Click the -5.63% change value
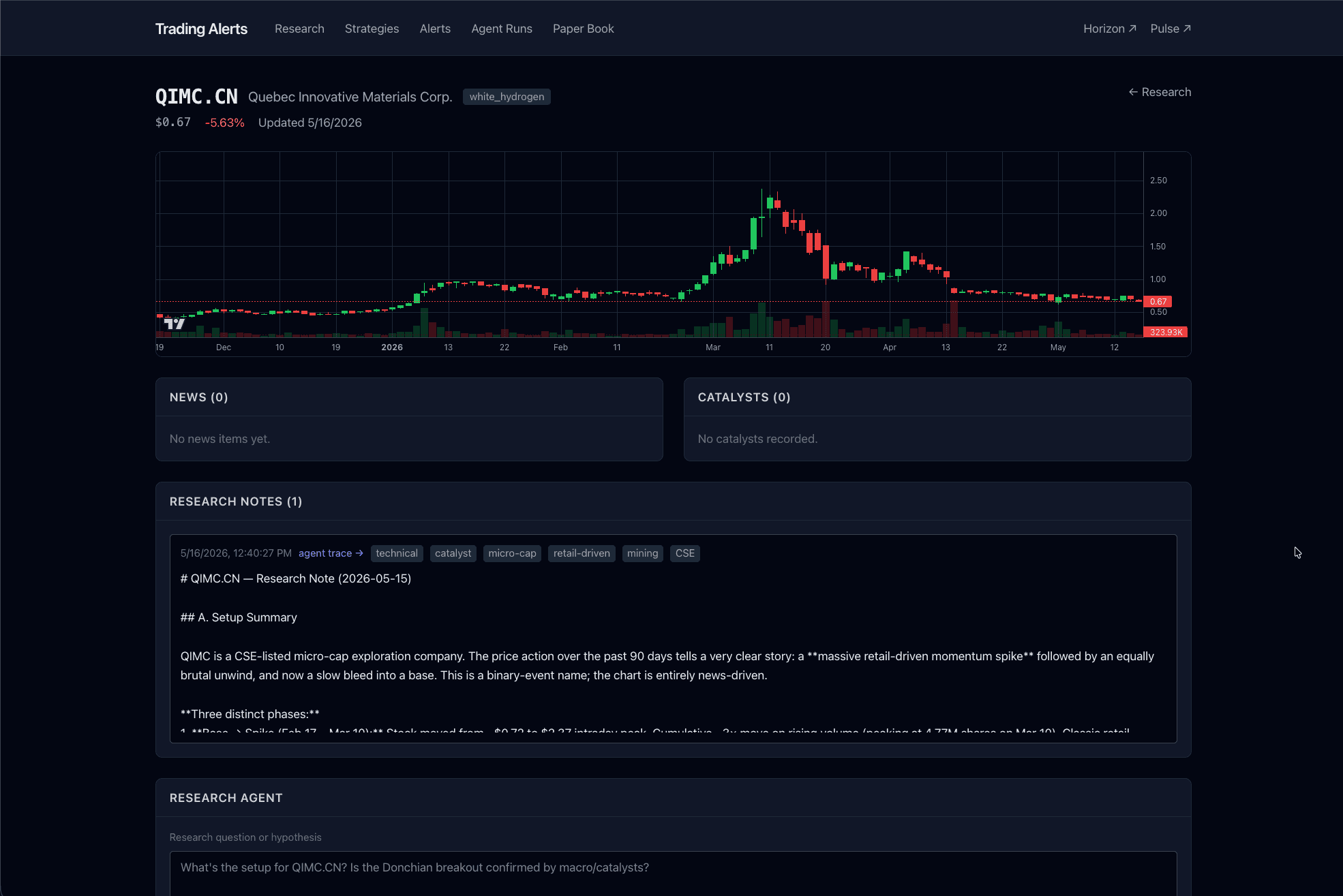Screen dimensions: 1343x896 [224, 123]
